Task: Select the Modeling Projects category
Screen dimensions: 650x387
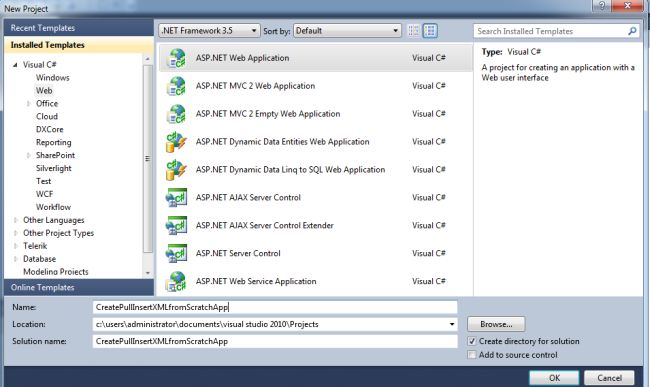Action: (x=56, y=272)
